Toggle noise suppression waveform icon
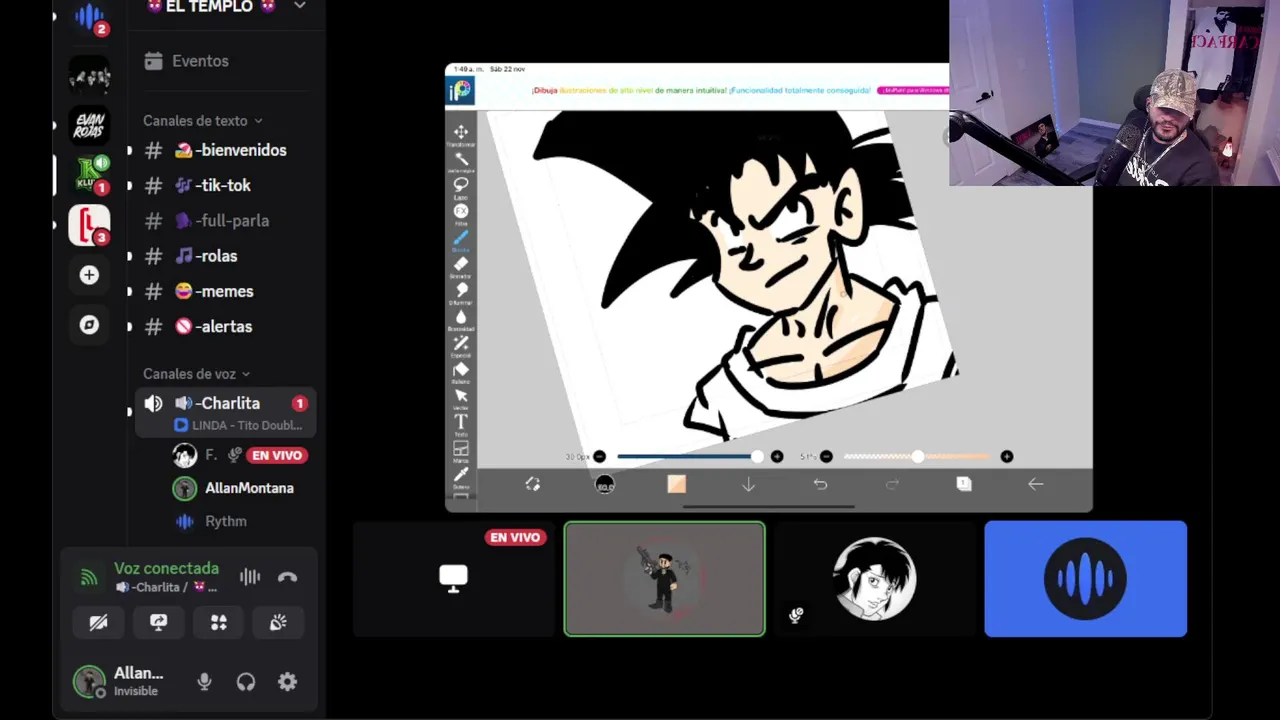 click(250, 576)
